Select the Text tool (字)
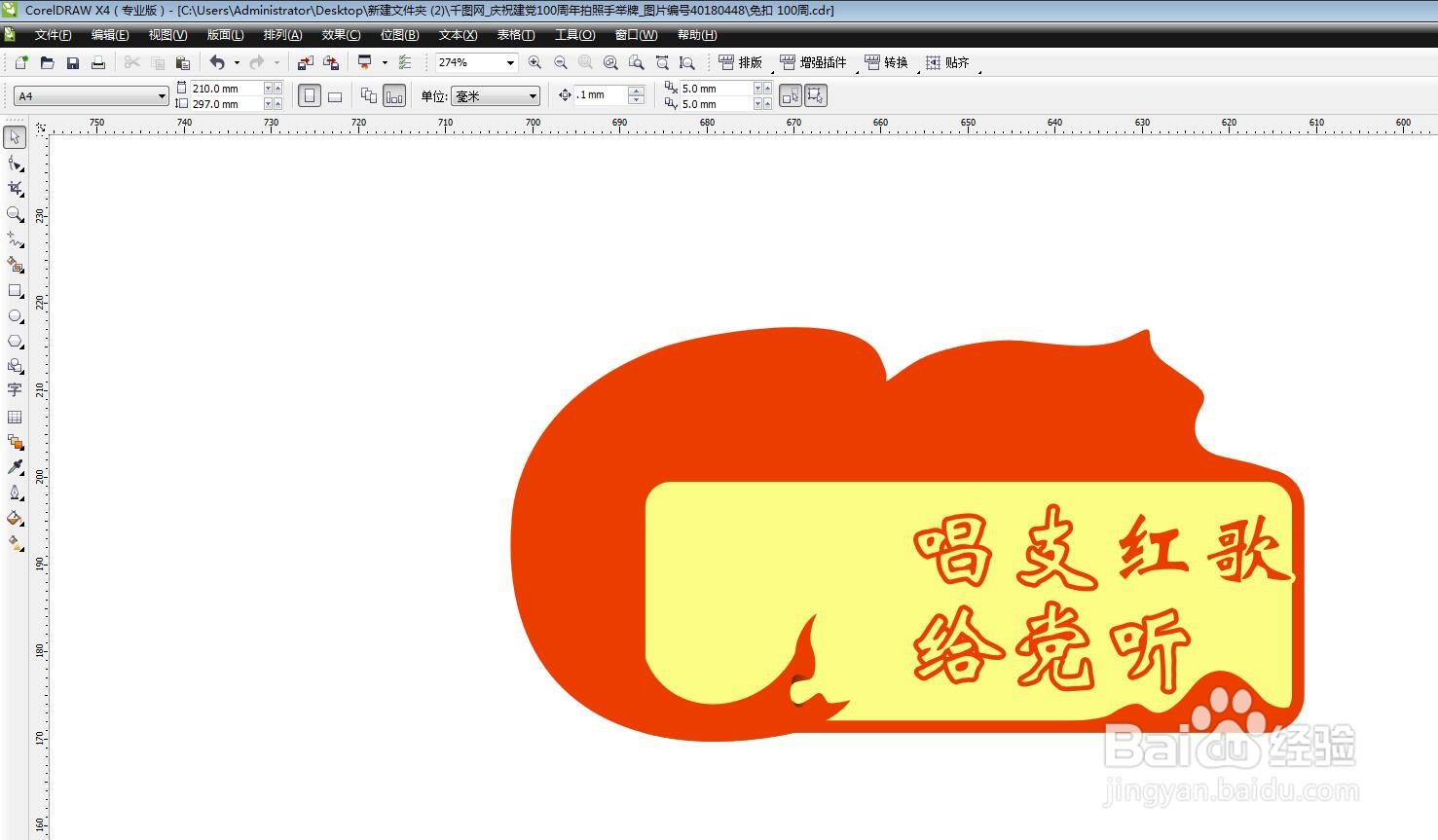 15,390
